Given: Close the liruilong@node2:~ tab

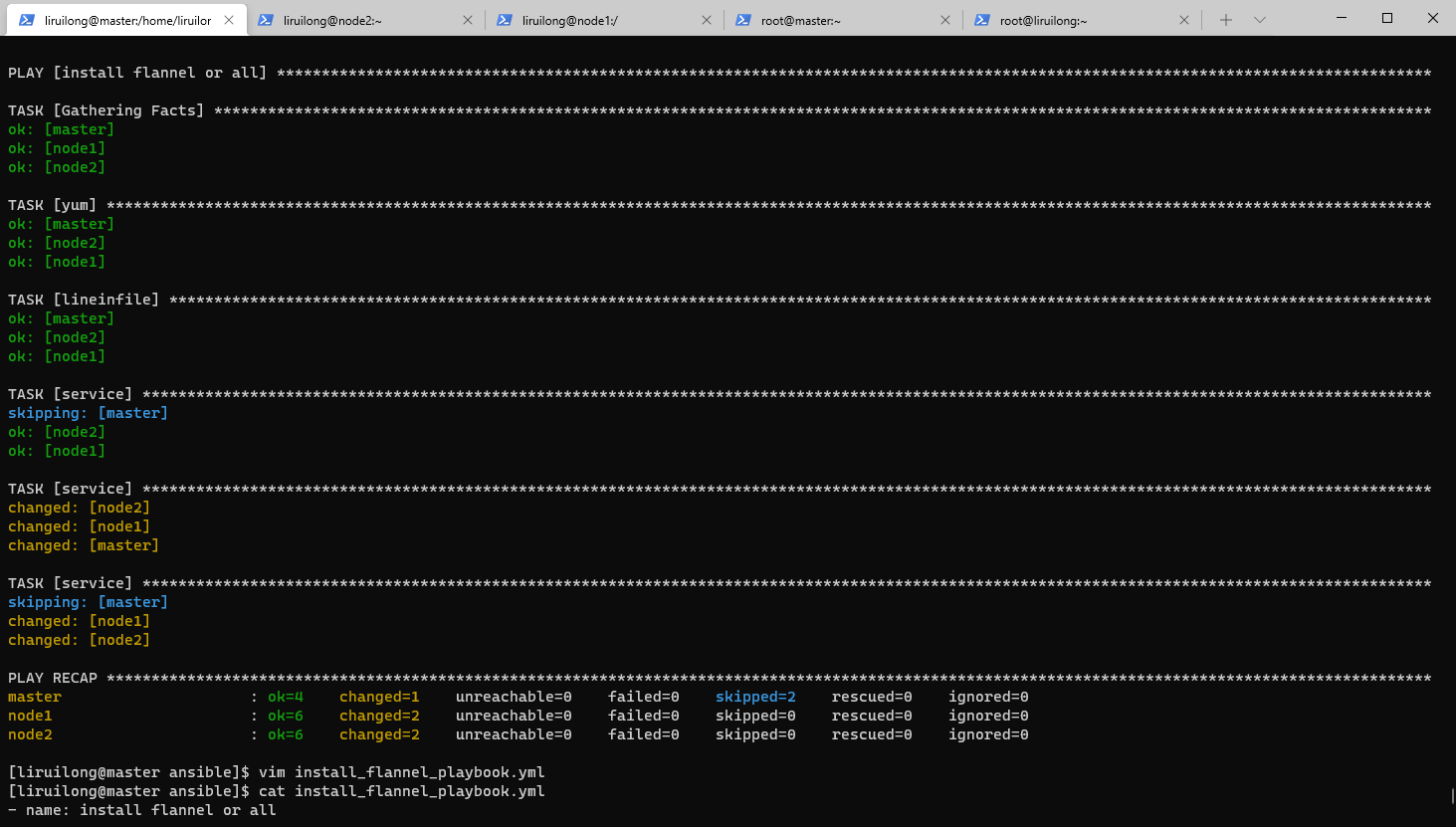Looking at the screenshot, I should (468, 20).
